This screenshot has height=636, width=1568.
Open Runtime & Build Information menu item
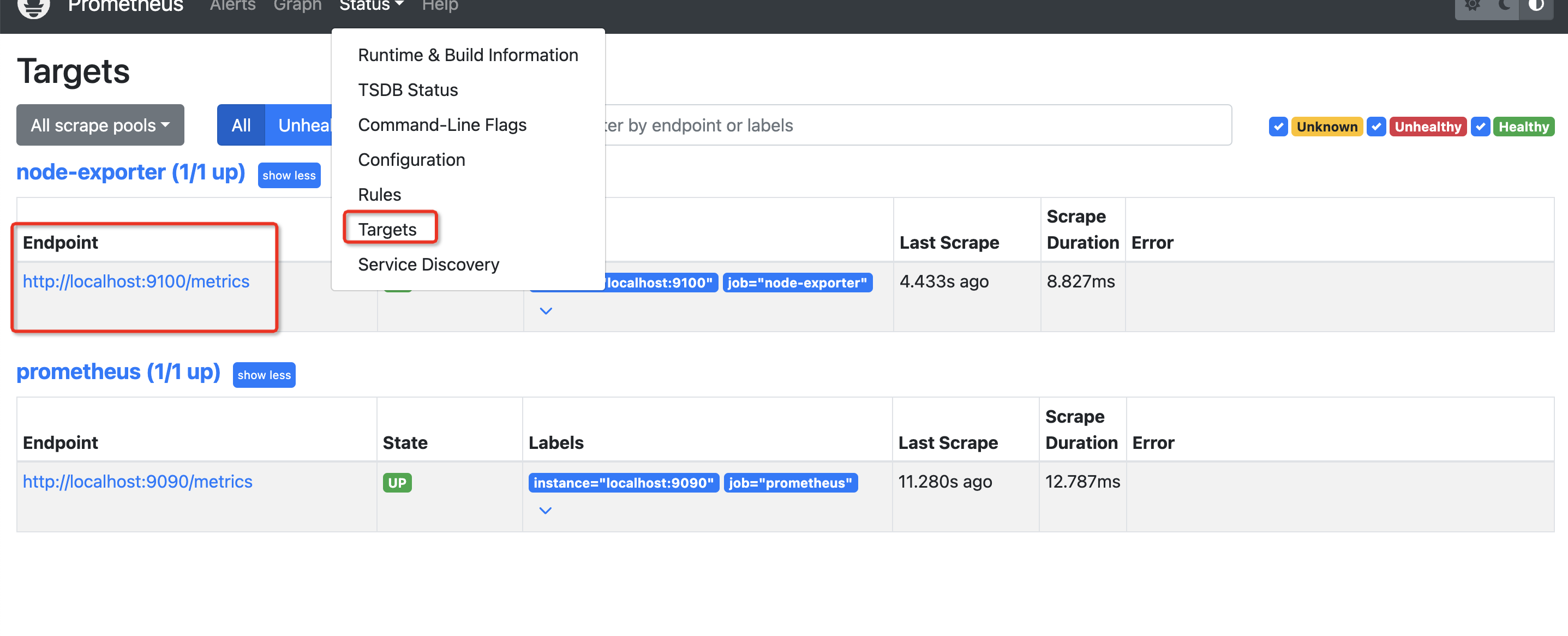(x=468, y=55)
